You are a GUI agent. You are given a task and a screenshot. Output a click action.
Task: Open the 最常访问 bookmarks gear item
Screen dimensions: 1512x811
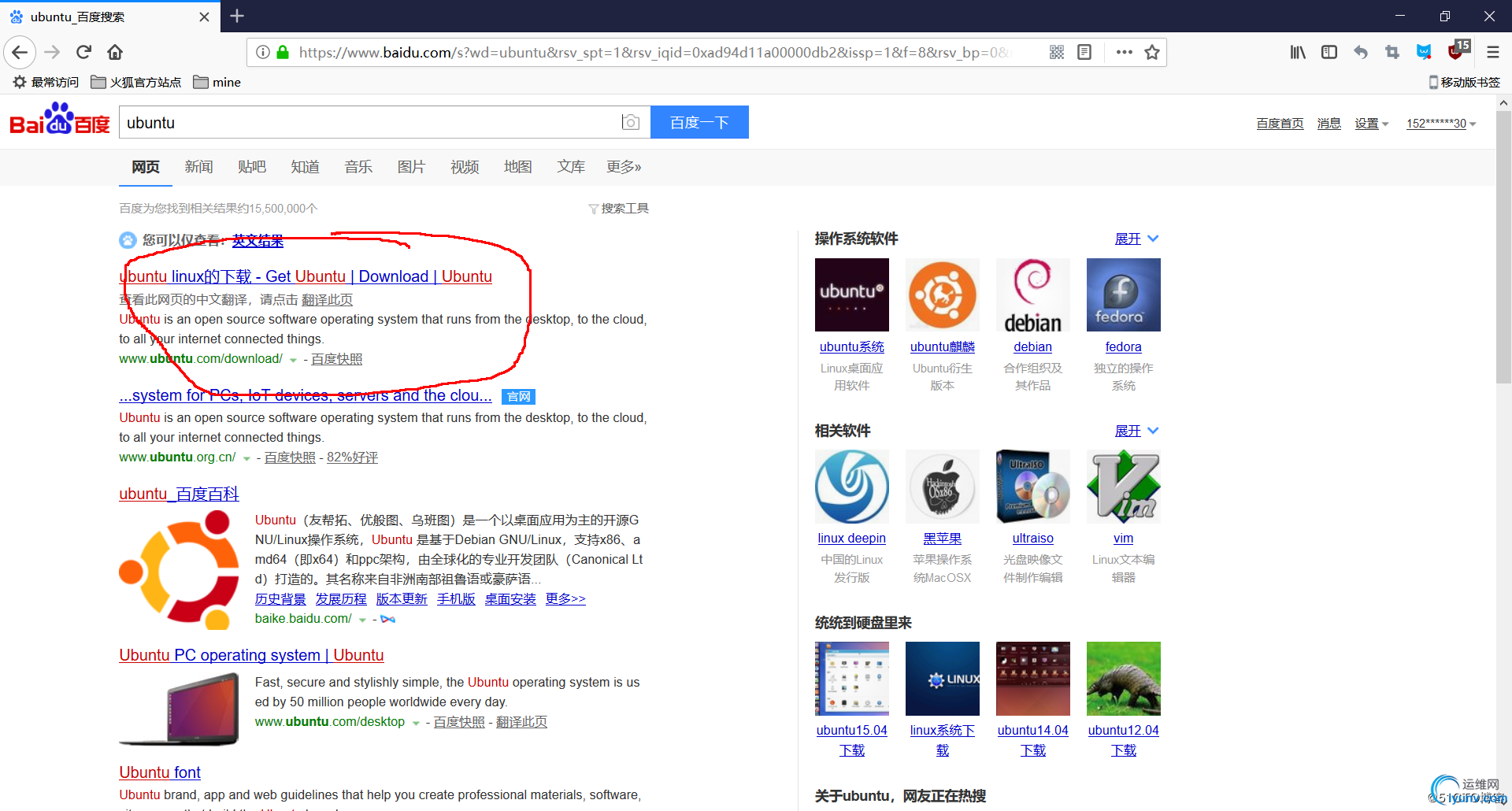pos(46,82)
